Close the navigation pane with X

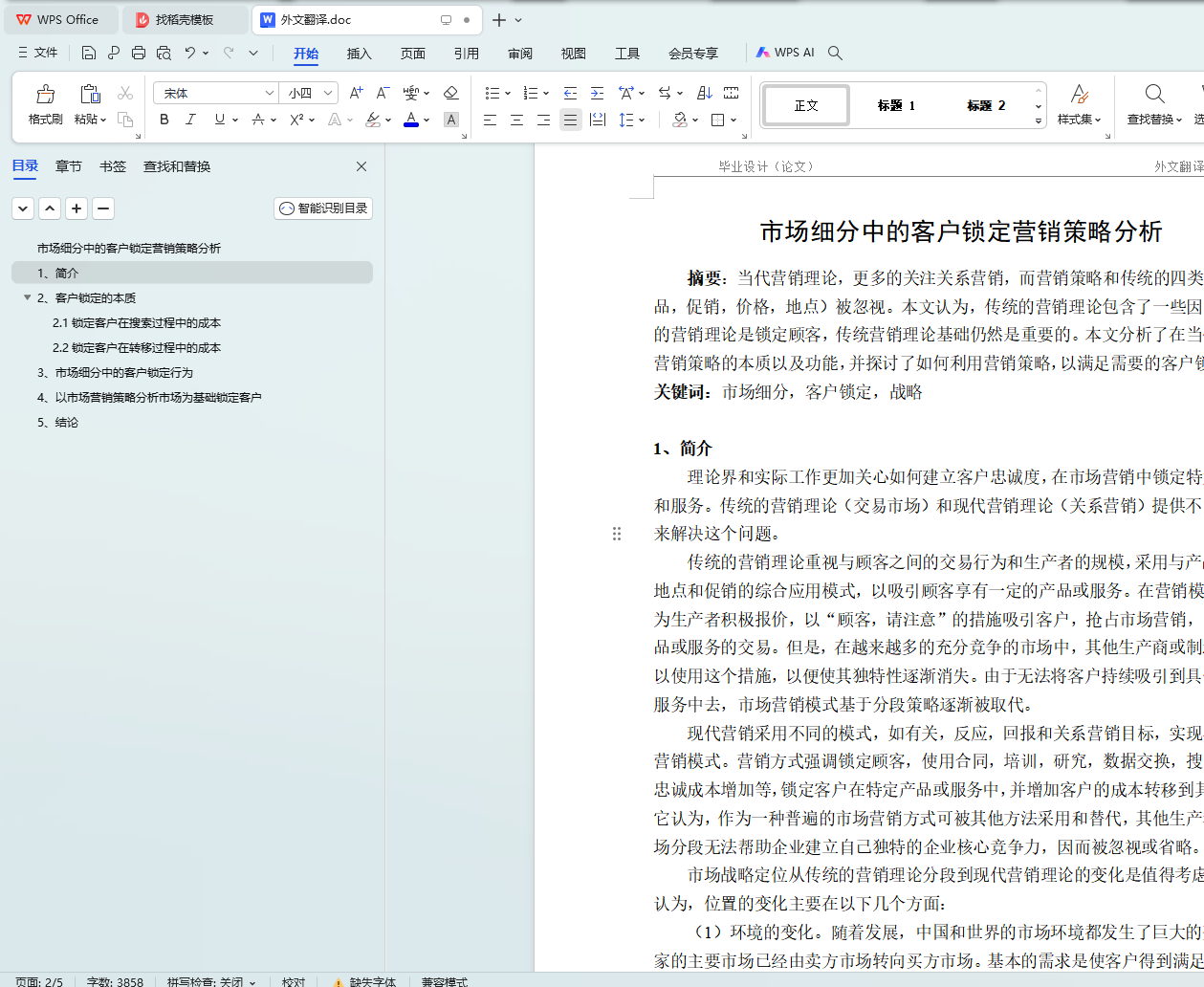coord(361,166)
